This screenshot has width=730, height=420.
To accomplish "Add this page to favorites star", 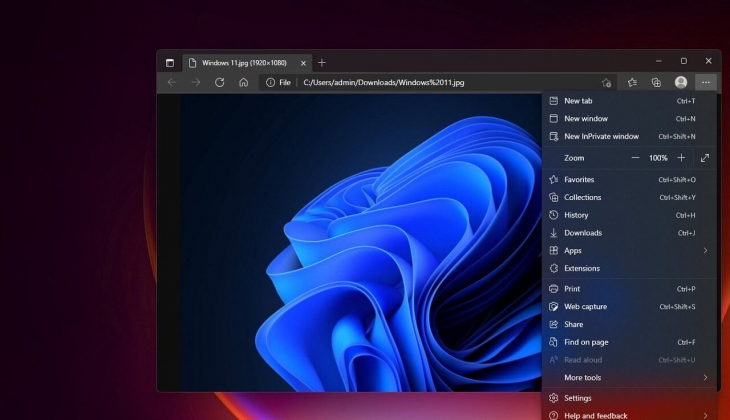I will point(606,83).
